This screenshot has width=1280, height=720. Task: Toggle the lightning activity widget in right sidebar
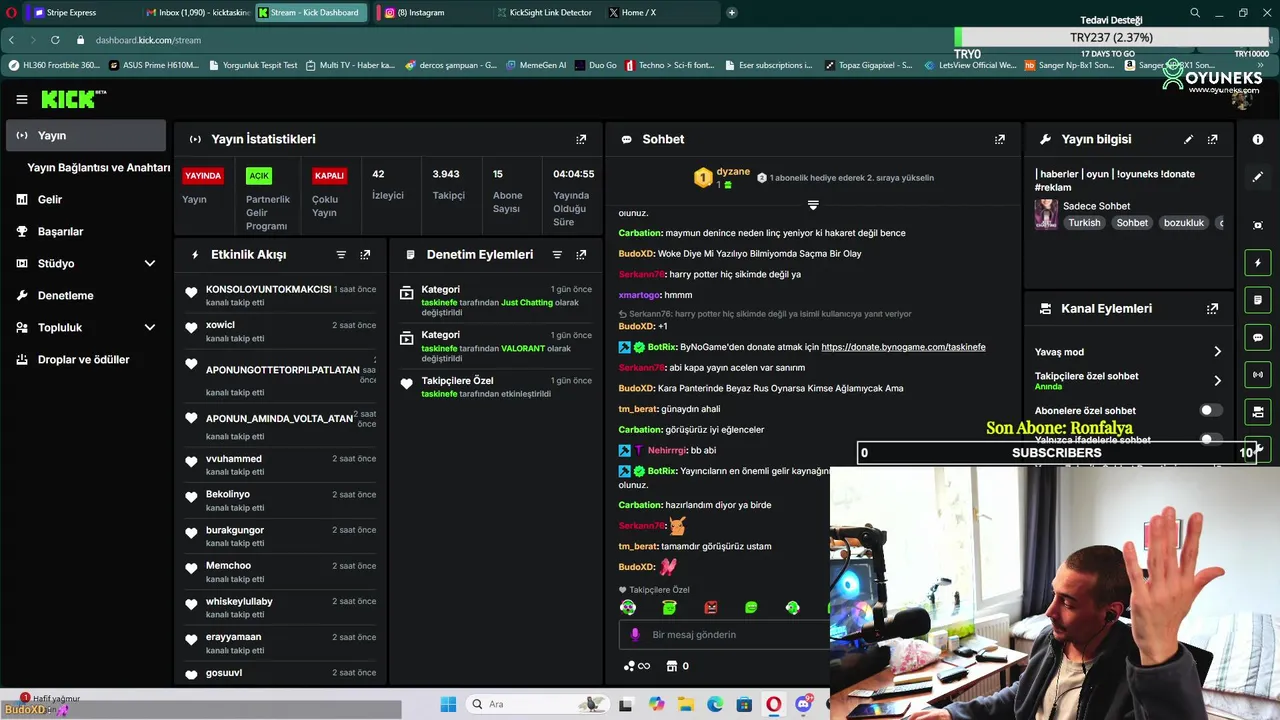1258,263
